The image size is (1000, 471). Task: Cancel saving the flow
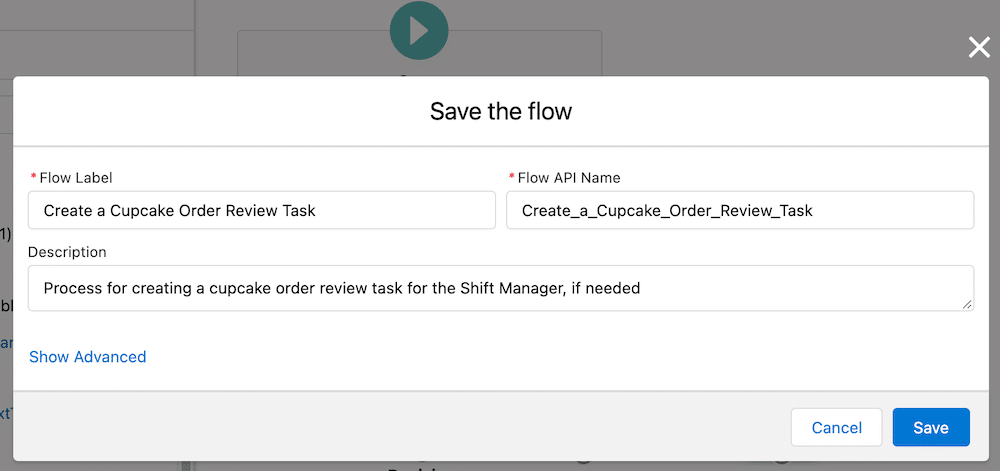(836, 428)
